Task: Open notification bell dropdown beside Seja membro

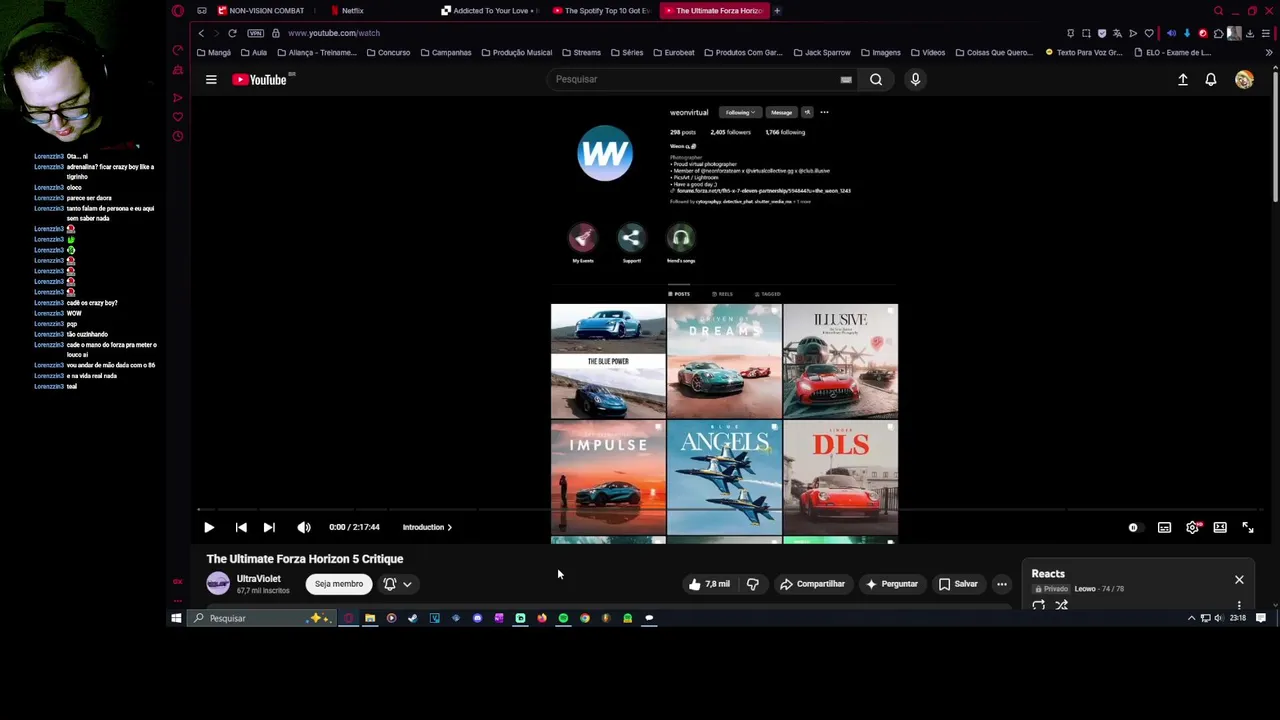Action: point(398,584)
